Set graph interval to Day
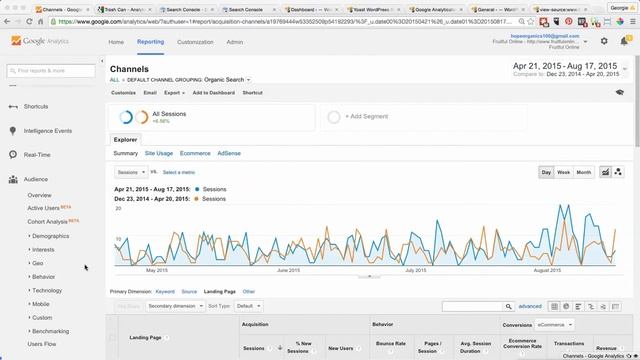 coord(546,172)
